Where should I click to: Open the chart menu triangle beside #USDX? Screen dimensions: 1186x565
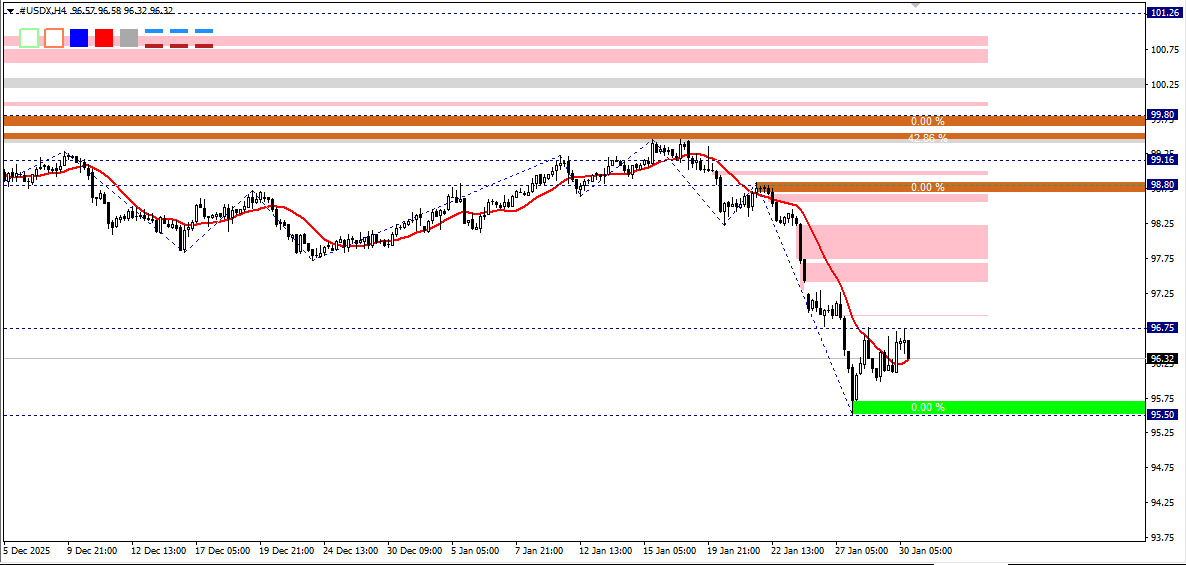pyautogui.click(x=11, y=11)
